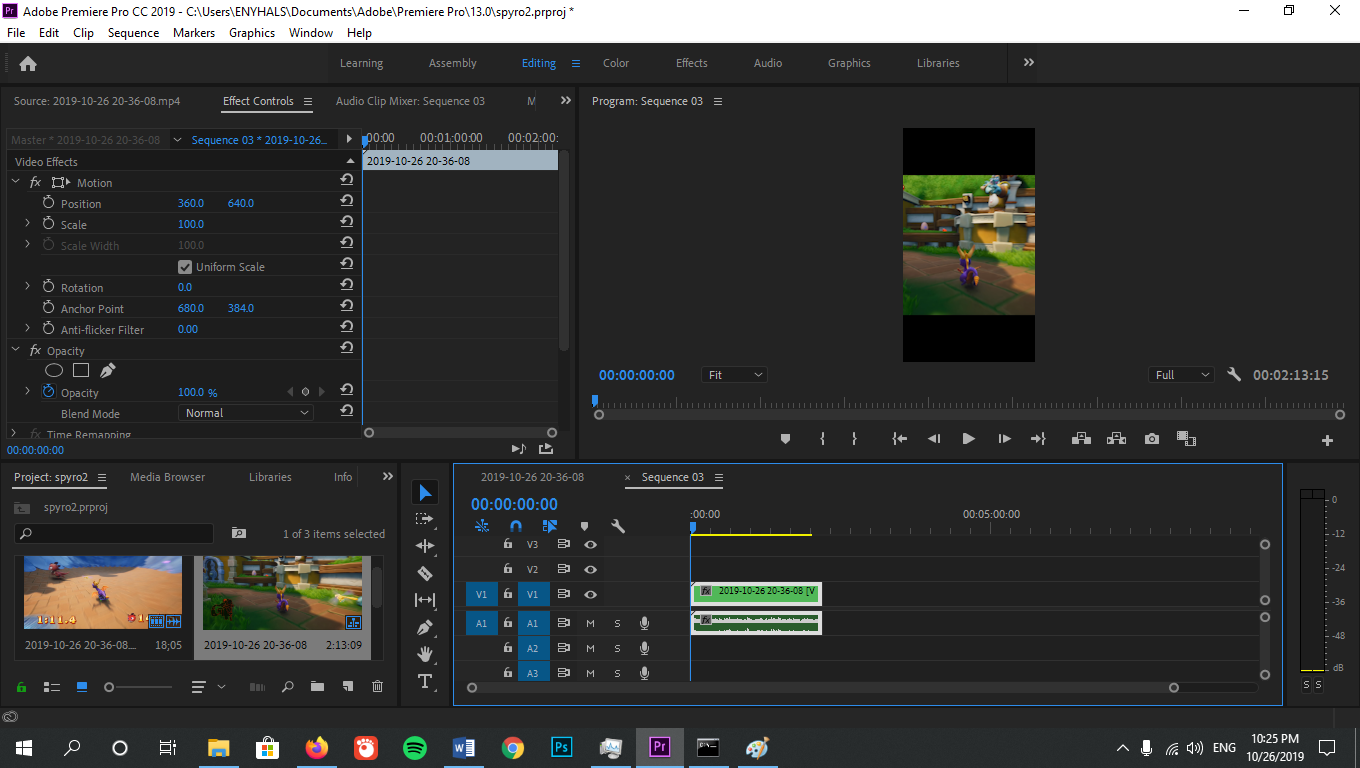
Task: Click New Item icon in Project panel
Action: tap(347, 687)
